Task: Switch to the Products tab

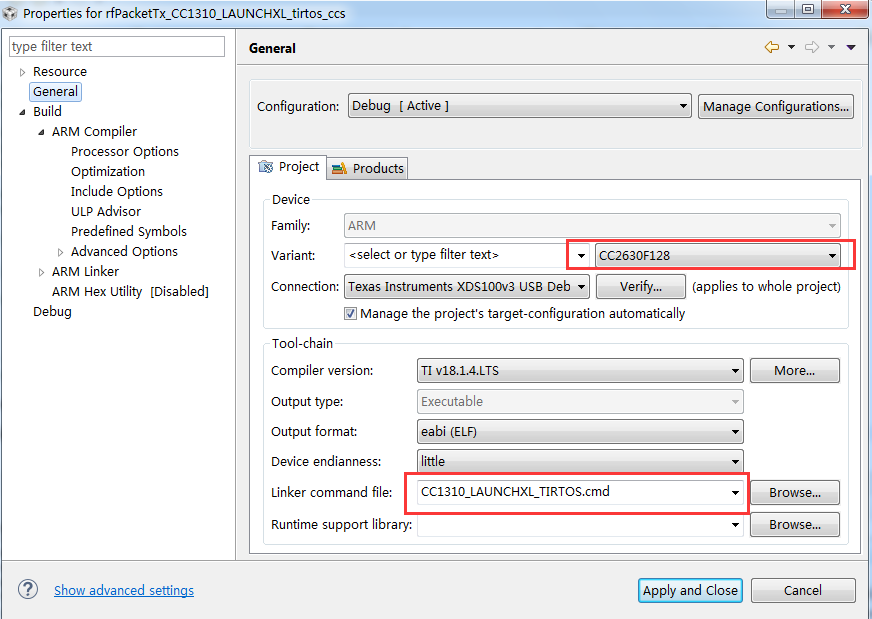Action: (368, 169)
